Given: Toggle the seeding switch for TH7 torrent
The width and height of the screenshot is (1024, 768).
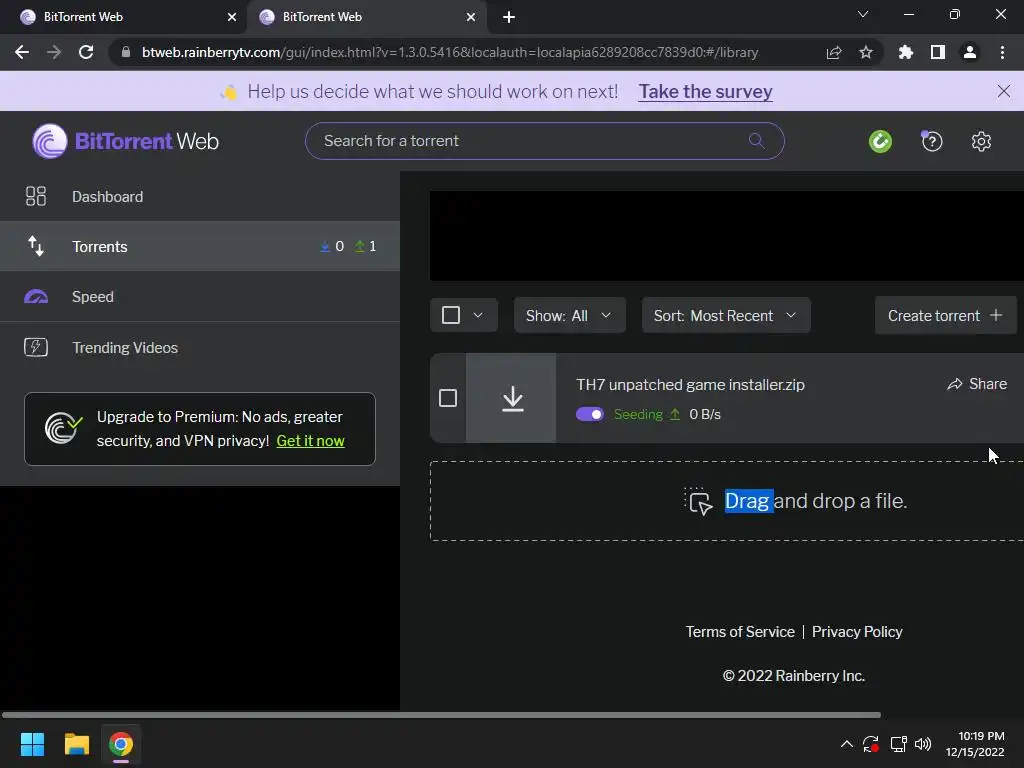Looking at the screenshot, I should pos(590,414).
